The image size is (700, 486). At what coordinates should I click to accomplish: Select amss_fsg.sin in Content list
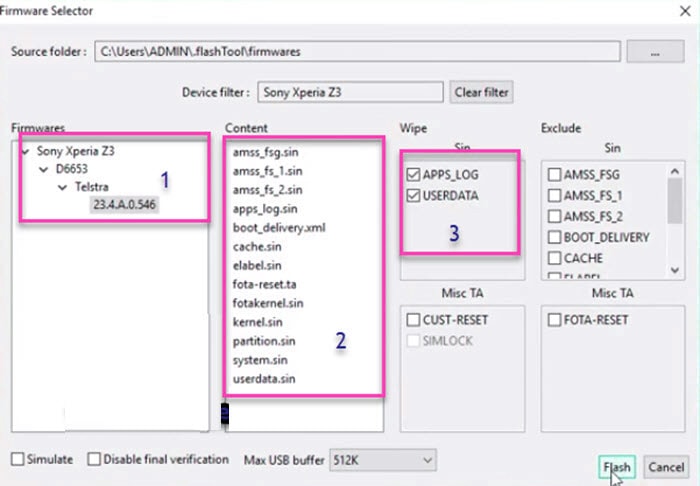coord(265,152)
